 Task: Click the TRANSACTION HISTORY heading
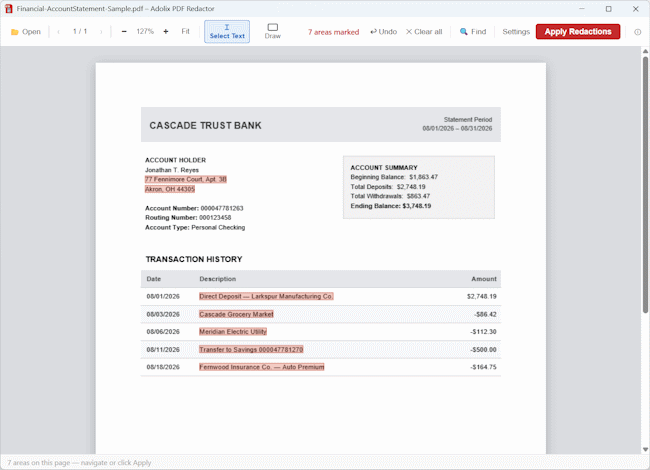pyautogui.click(x=194, y=259)
